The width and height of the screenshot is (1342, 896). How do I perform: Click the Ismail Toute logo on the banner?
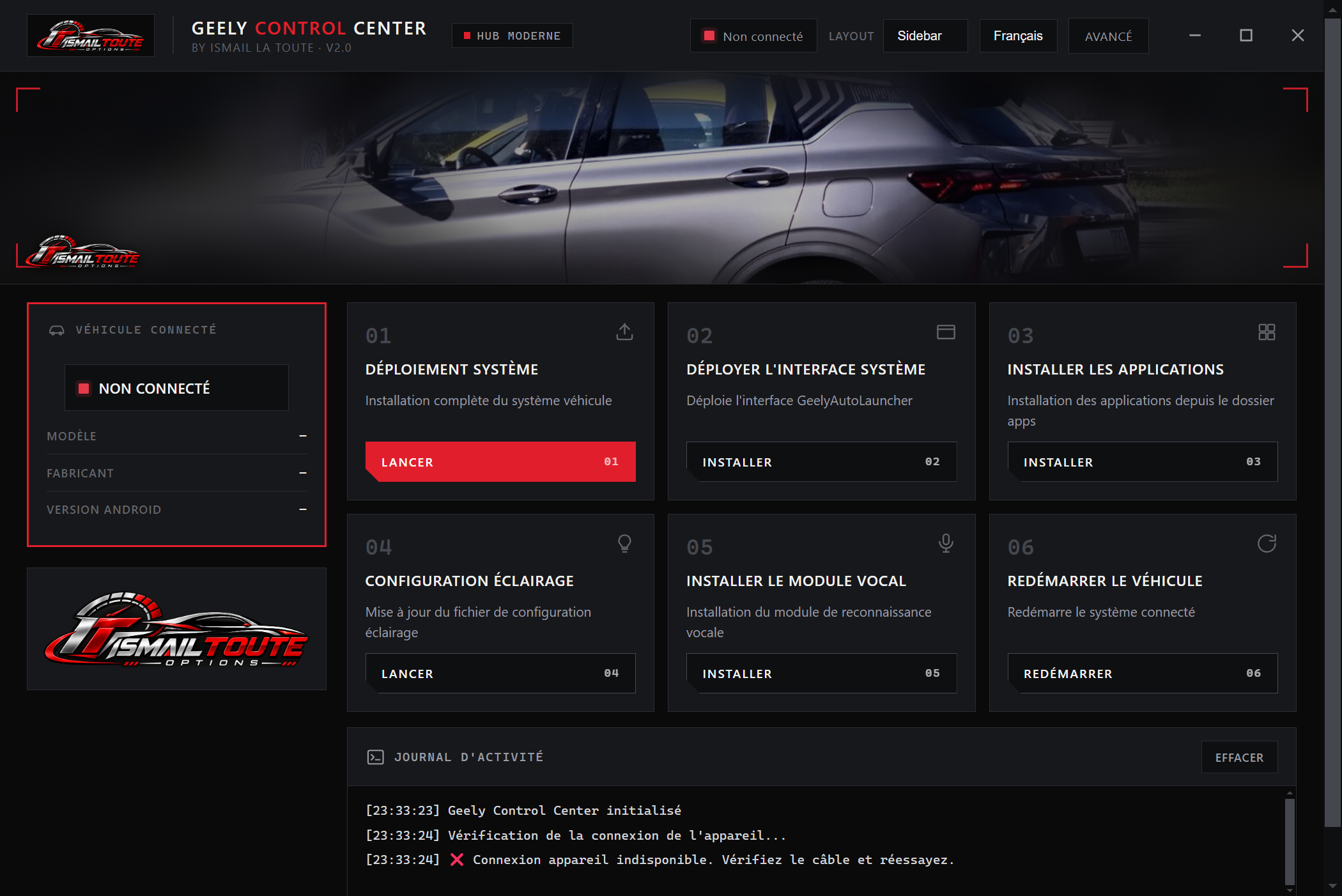pos(82,252)
